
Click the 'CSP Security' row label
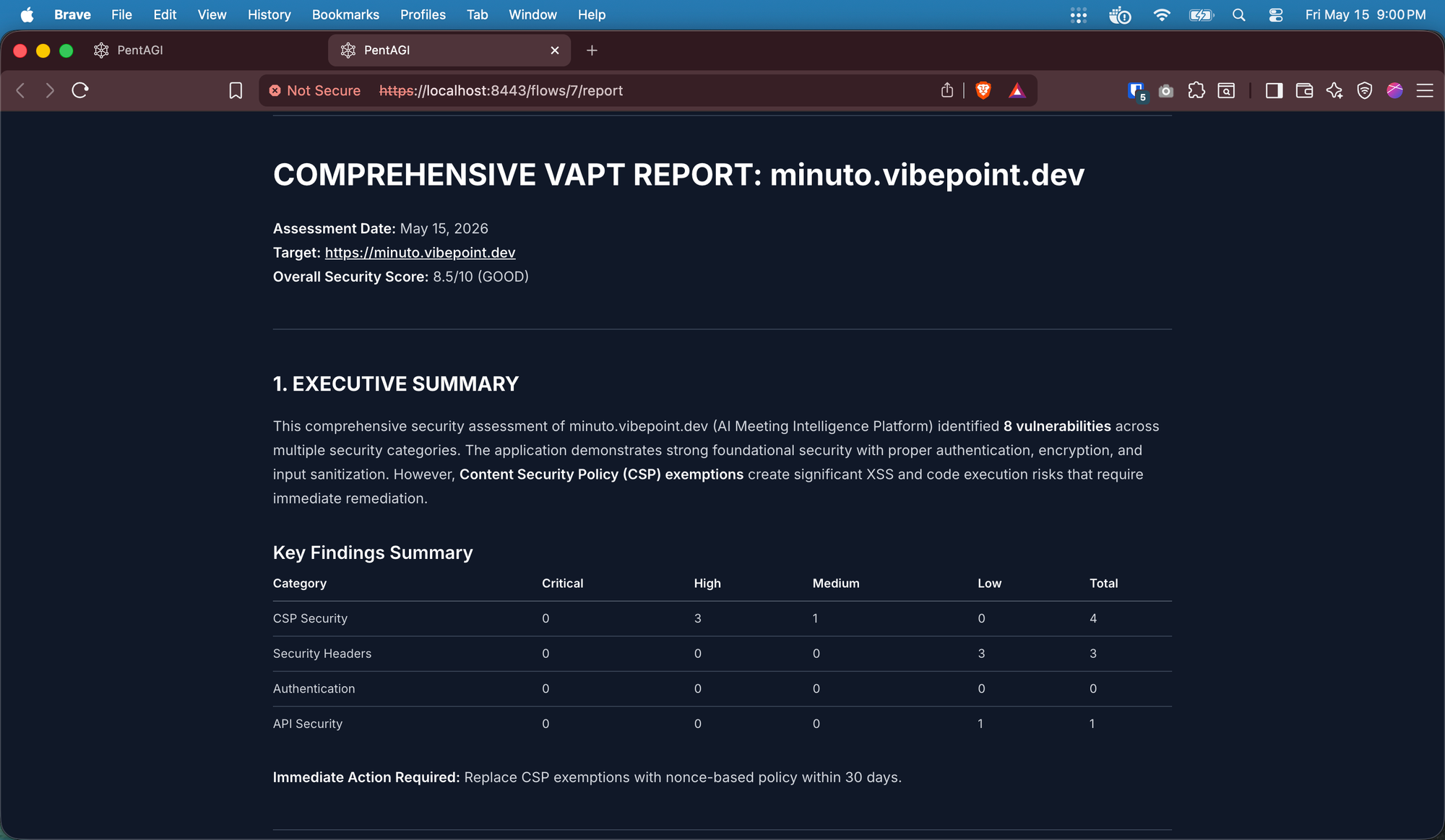tap(310, 618)
